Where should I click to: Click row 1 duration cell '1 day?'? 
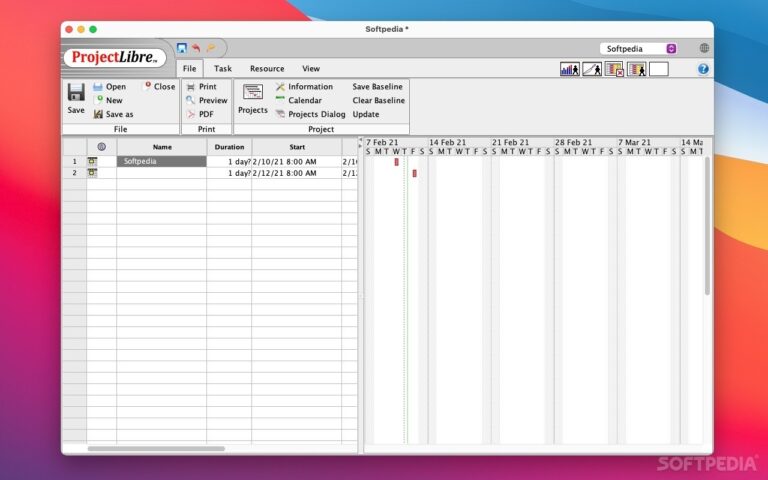point(229,161)
